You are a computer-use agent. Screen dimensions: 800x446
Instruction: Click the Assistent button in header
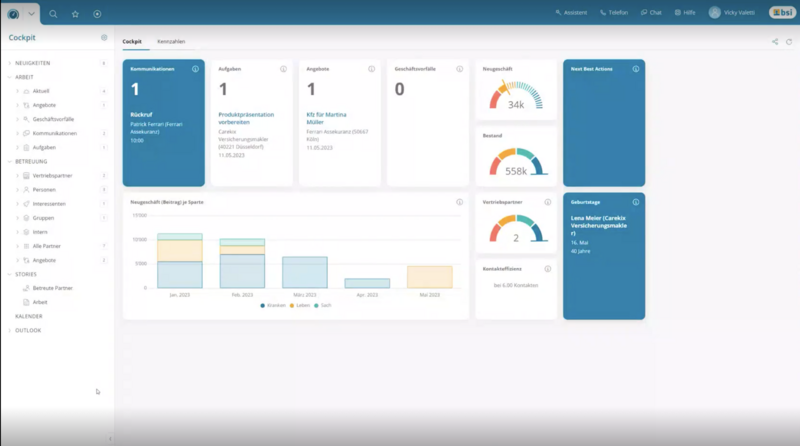click(x=571, y=13)
